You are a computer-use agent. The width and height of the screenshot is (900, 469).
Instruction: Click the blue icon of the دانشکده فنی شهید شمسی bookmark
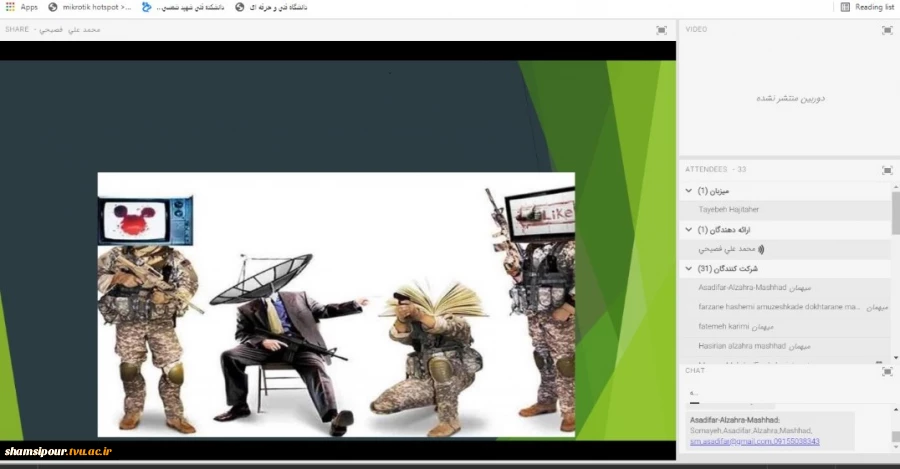click(147, 7)
